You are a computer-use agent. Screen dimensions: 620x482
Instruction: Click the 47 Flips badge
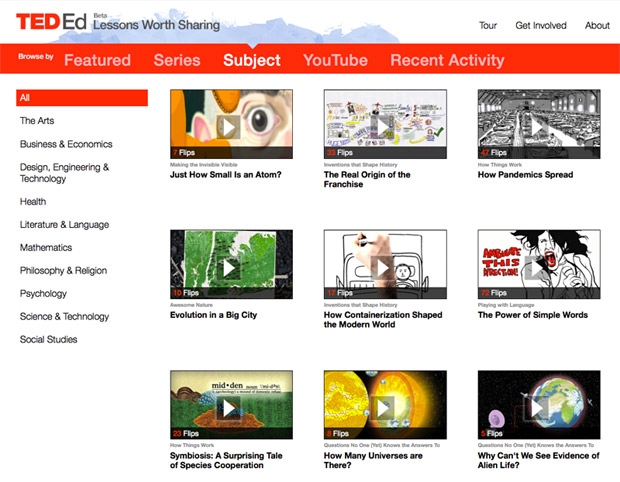[x=493, y=153]
